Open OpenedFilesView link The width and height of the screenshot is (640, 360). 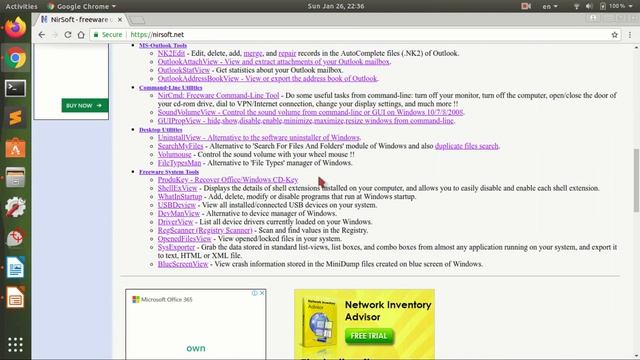[x=184, y=239]
